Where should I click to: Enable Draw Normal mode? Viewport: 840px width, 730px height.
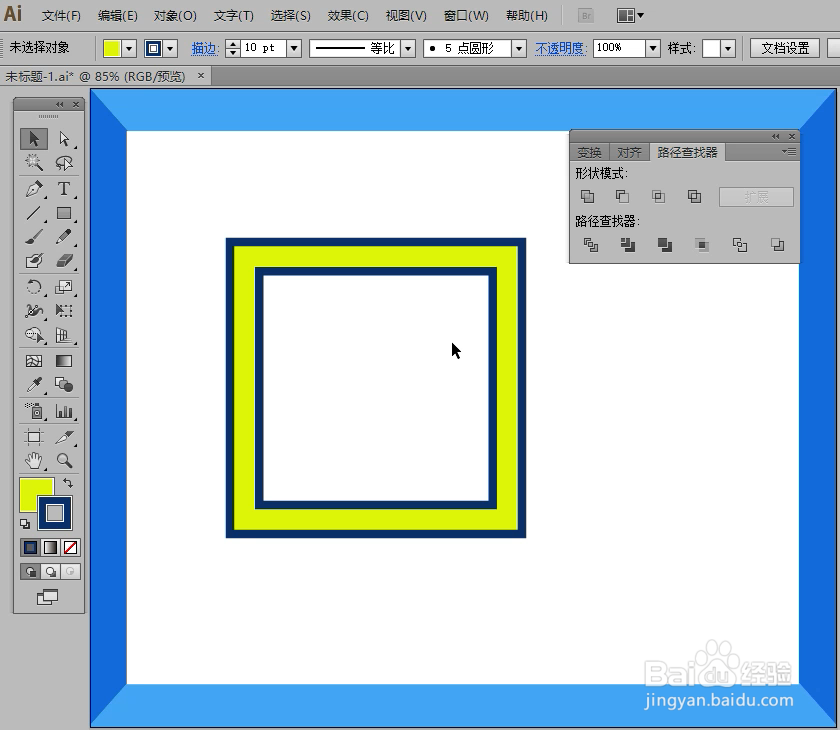(31, 571)
